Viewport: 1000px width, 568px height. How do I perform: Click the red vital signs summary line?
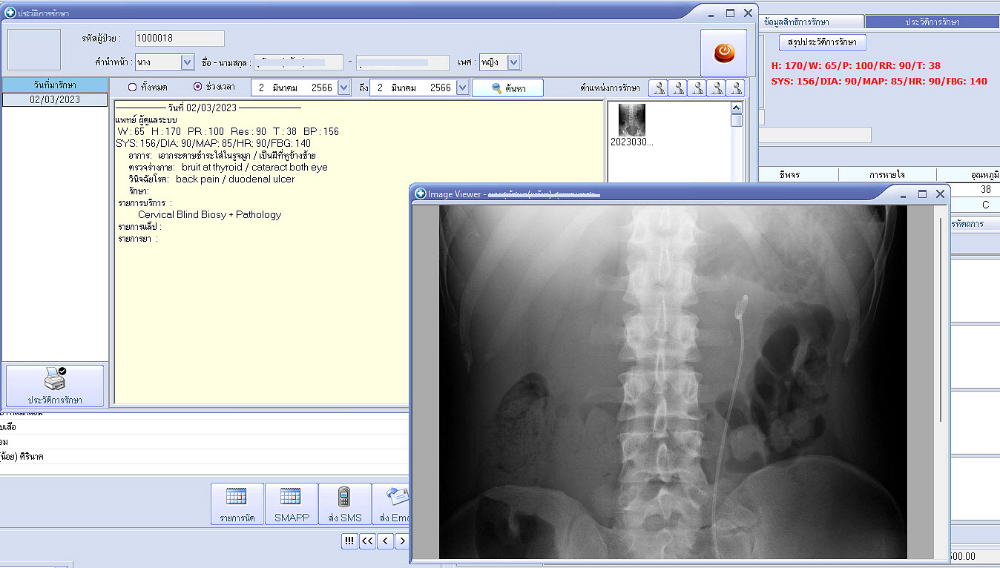click(879, 73)
